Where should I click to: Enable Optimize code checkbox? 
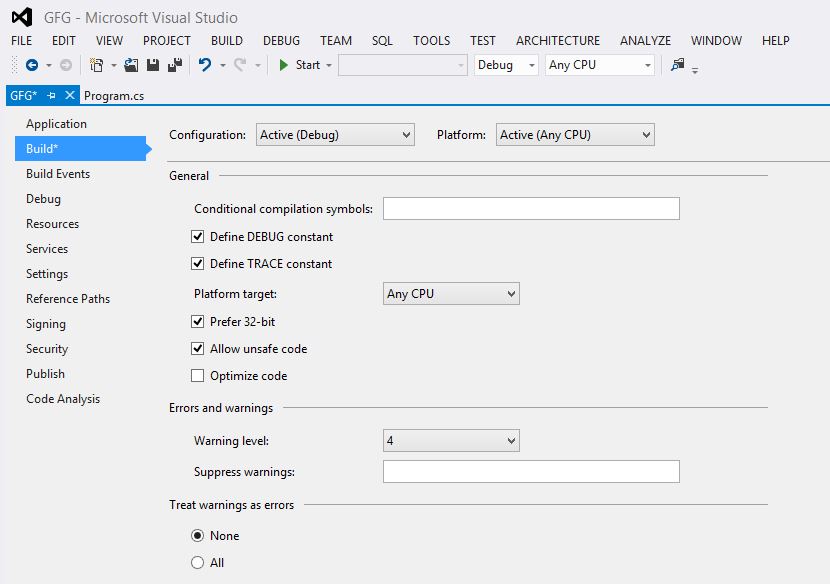tap(197, 375)
